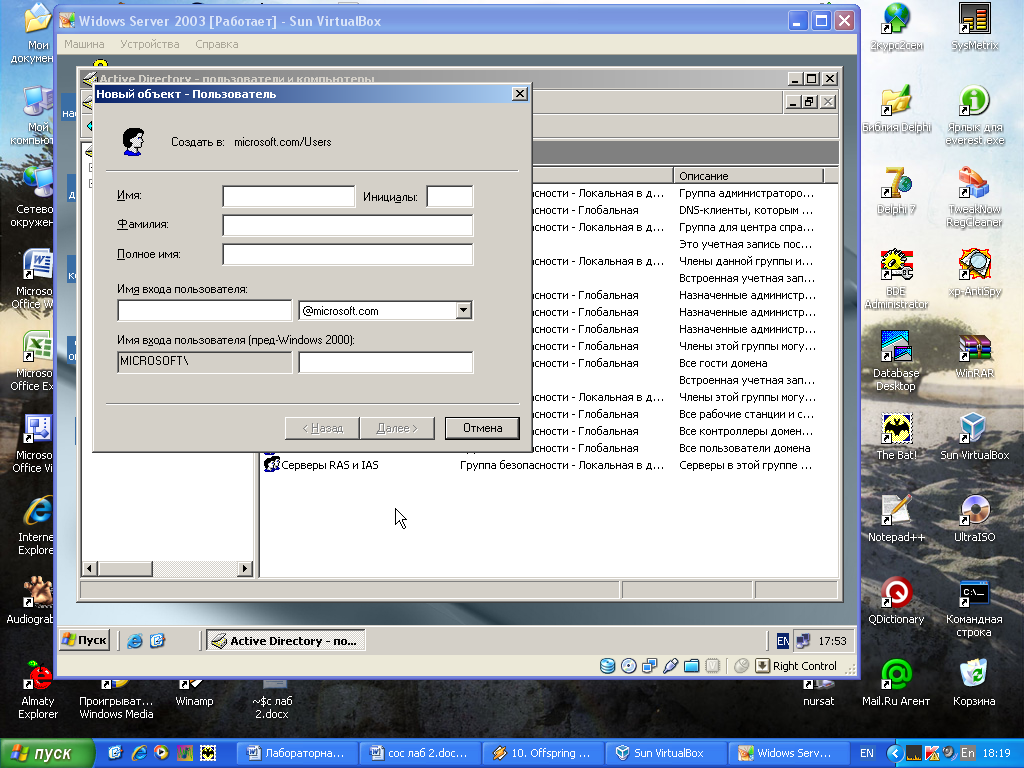Image resolution: width=1024 pixels, height=768 pixels.
Task: Open Библия Delphi folder icon
Action: coord(896,108)
